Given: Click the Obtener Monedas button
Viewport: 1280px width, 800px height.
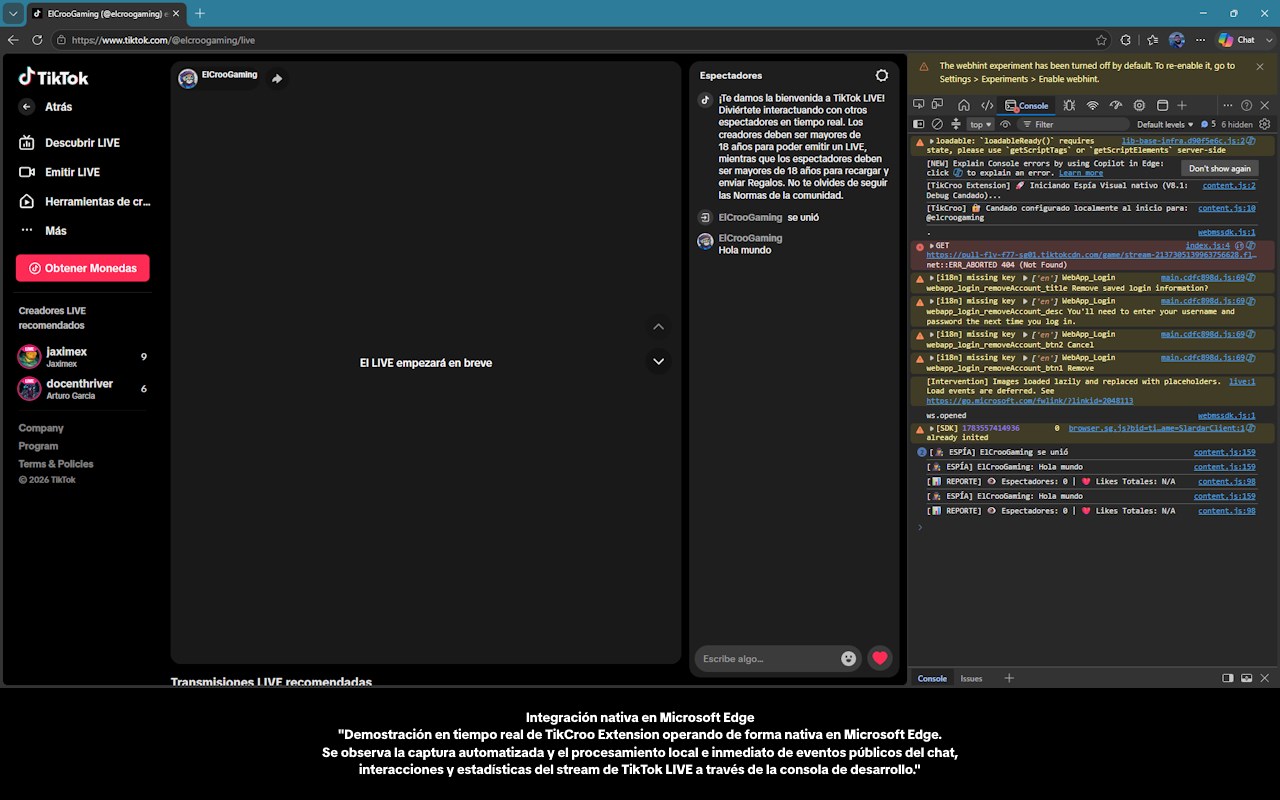Looking at the screenshot, I should (83, 268).
